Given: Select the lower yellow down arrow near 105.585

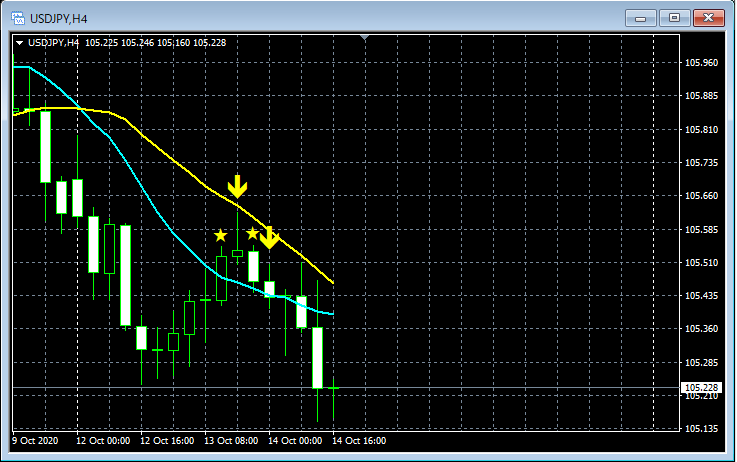Looking at the screenshot, I should (x=269, y=237).
